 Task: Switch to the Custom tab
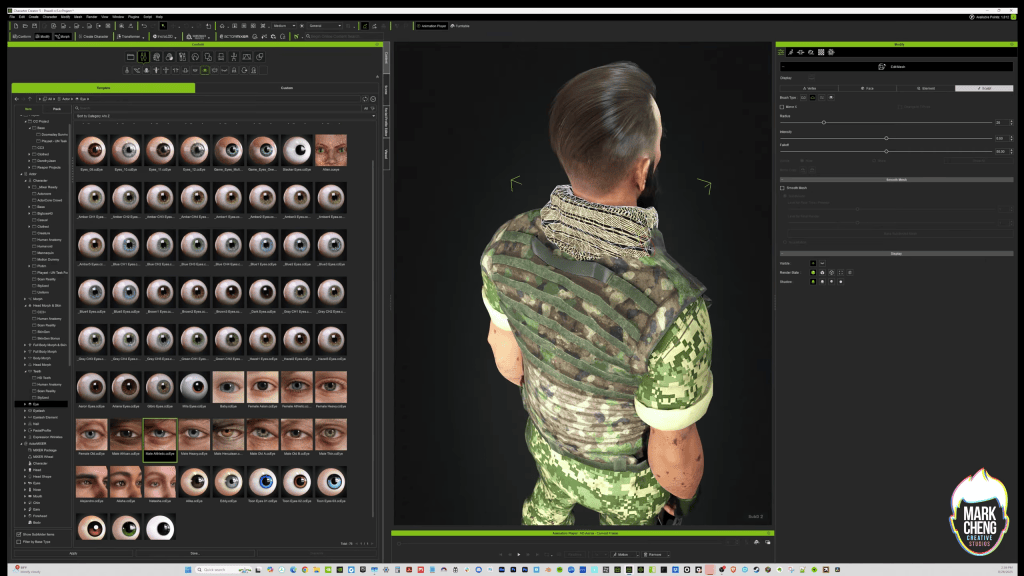click(287, 88)
